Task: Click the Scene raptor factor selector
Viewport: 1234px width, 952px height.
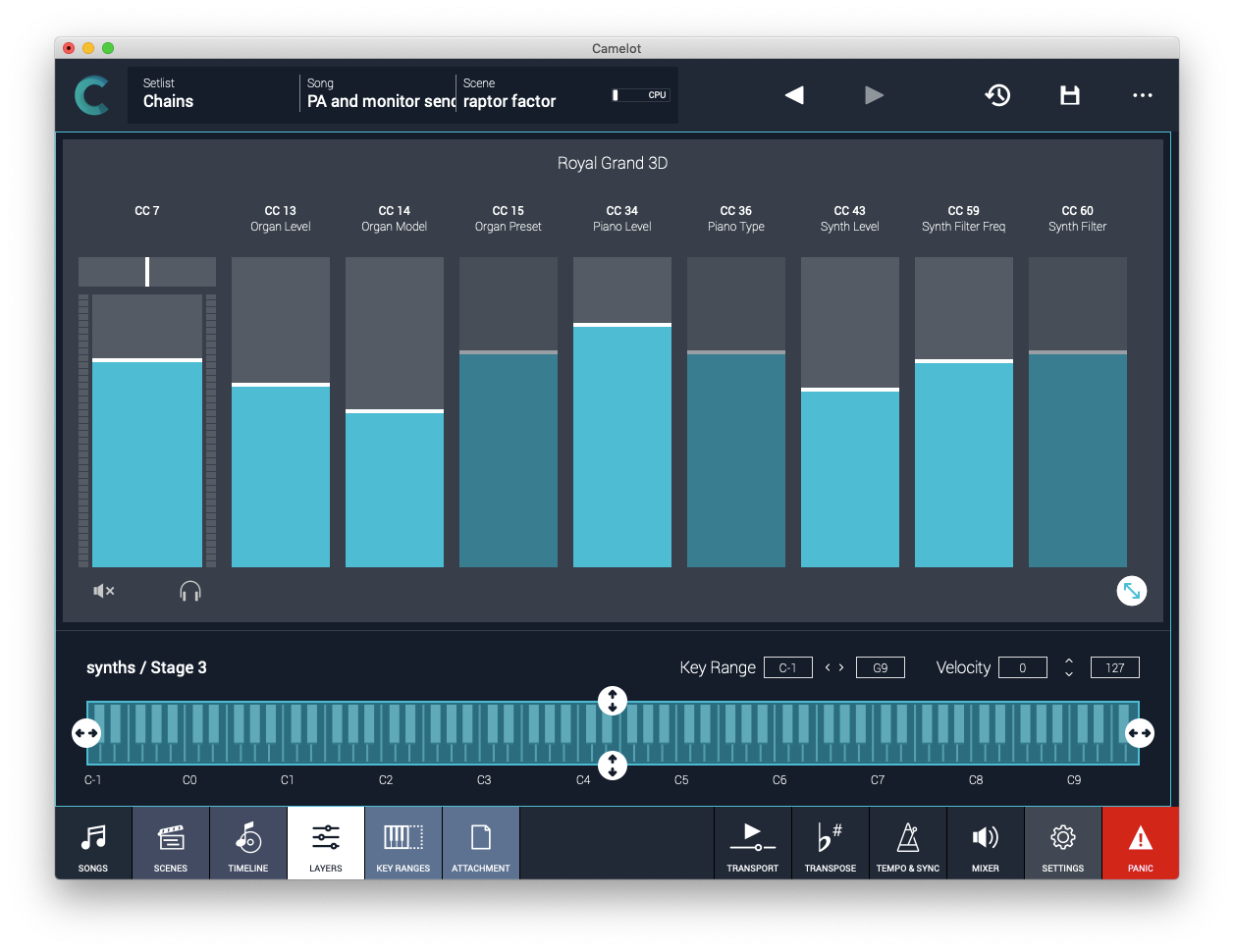Action: pyautogui.click(x=532, y=93)
